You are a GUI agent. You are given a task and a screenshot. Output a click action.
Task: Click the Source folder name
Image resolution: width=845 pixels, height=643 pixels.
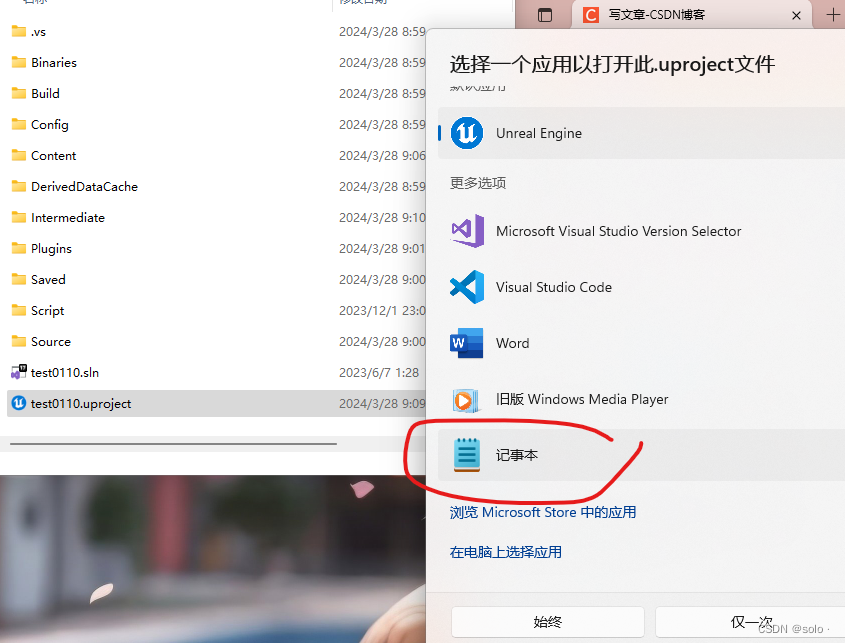(x=51, y=342)
